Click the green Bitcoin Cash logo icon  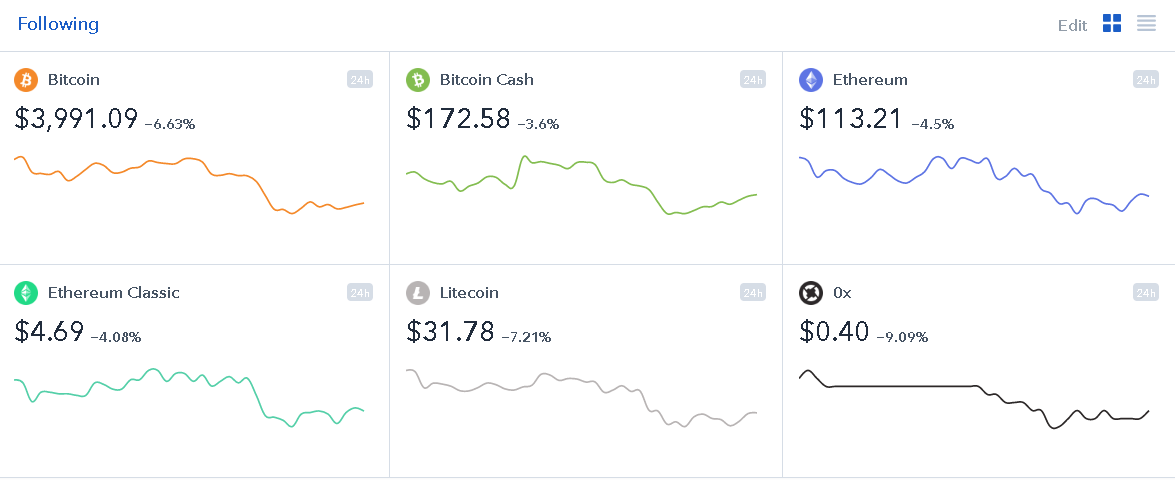418,79
